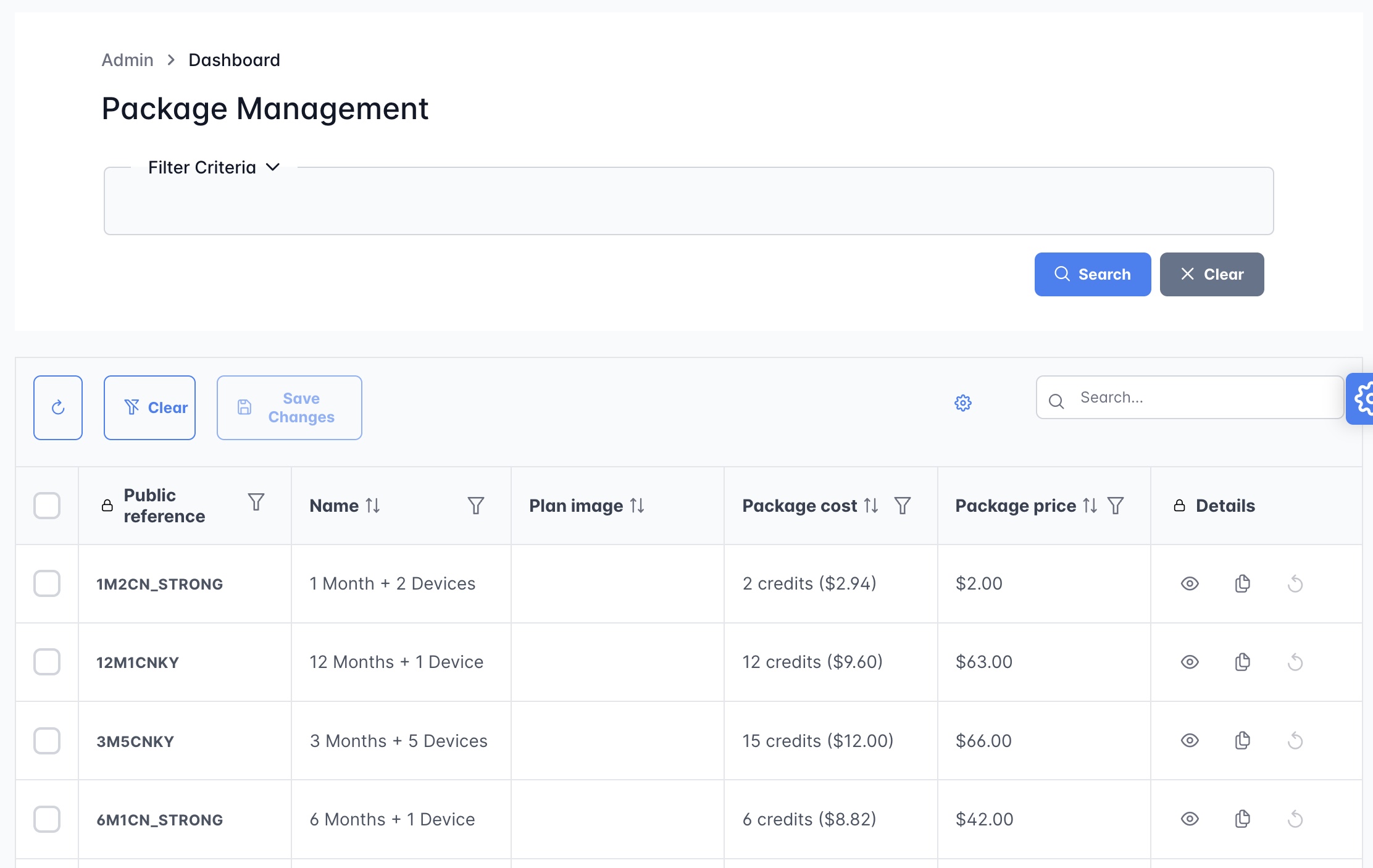Click the Public reference column header

click(x=185, y=506)
